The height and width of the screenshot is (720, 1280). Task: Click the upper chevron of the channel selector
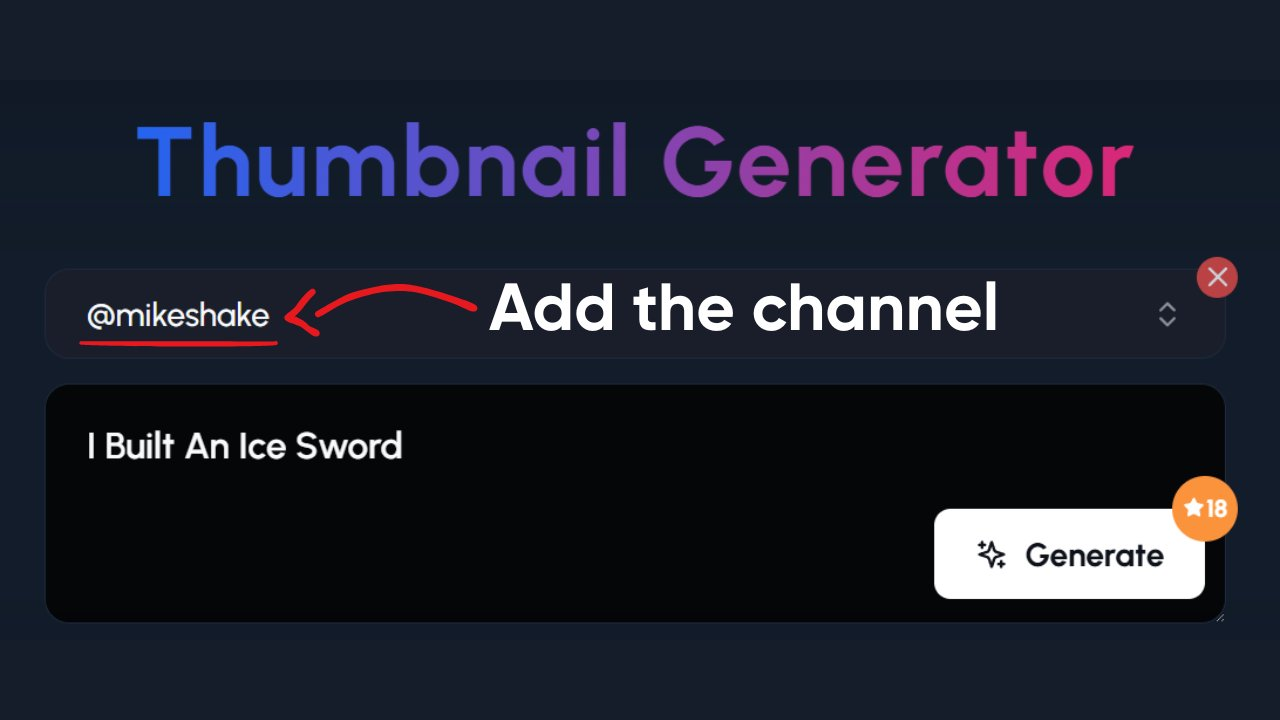[1167, 308]
